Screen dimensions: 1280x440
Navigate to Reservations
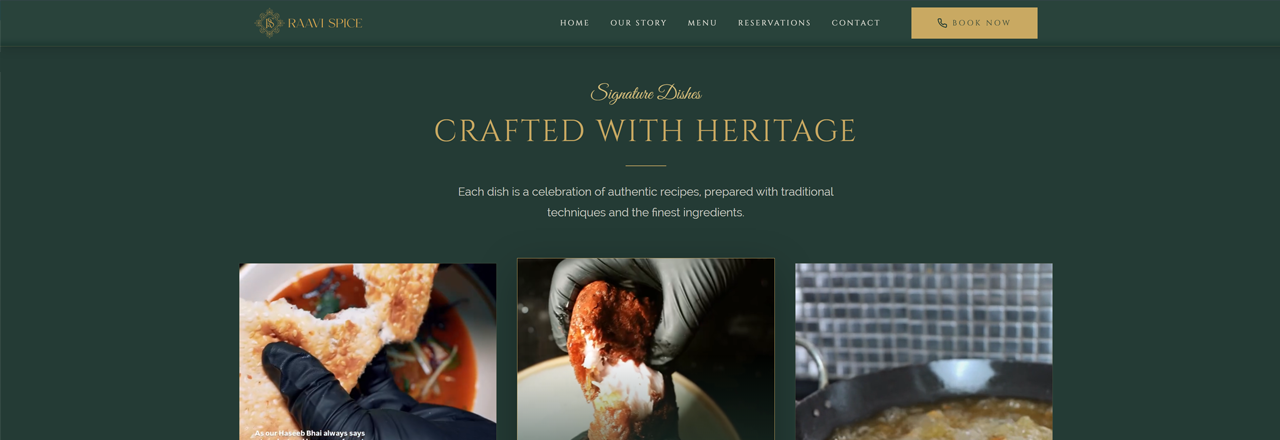775,23
